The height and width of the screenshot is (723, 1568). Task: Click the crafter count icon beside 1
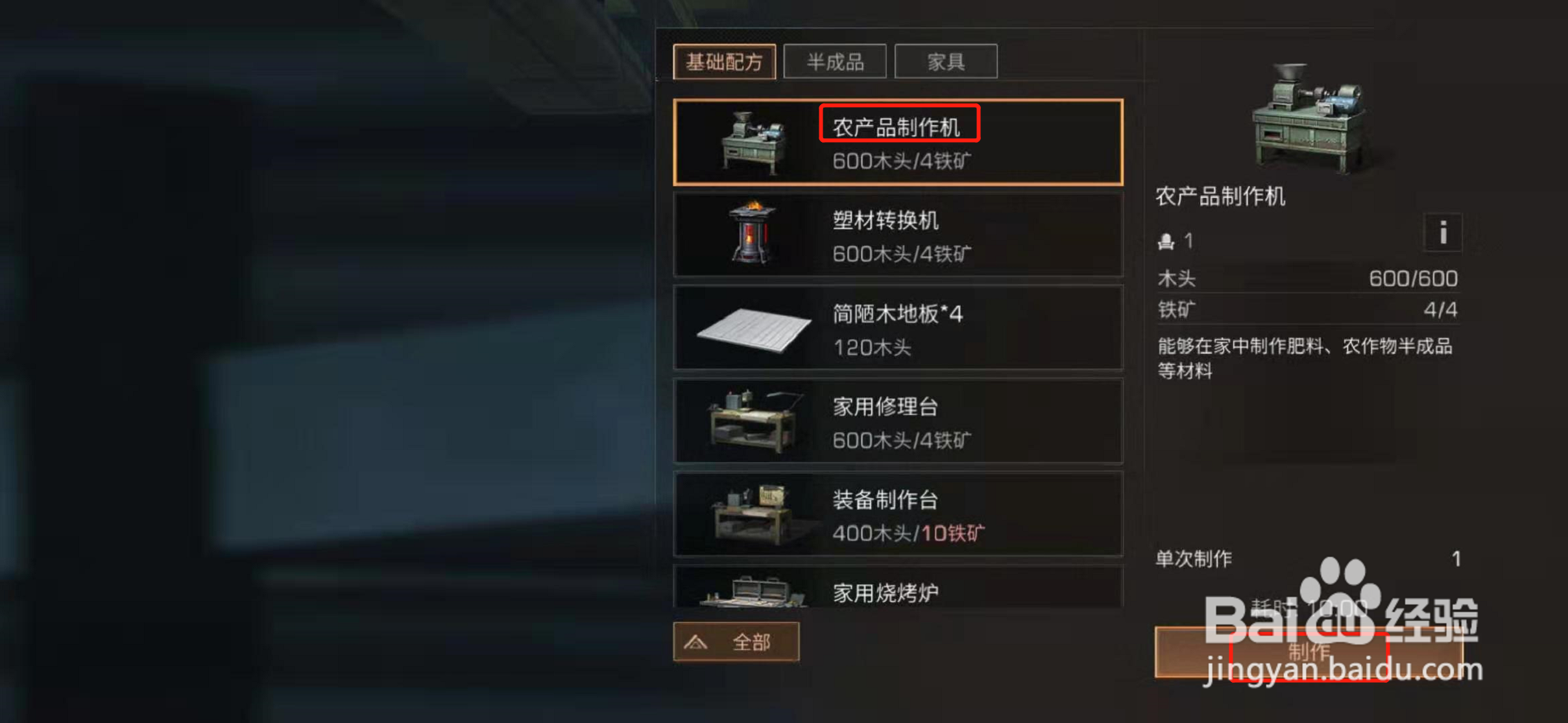(x=1166, y=242)
